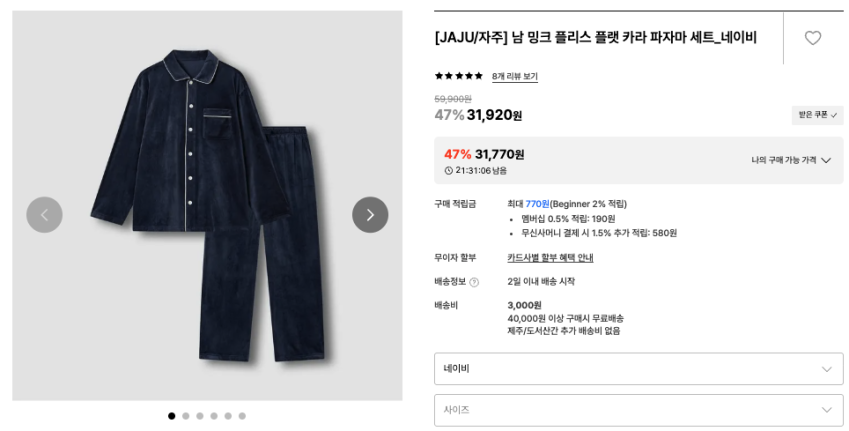Click the shipping info question mark icon
This screenshot has width=849, height=431.
(474, 282)
